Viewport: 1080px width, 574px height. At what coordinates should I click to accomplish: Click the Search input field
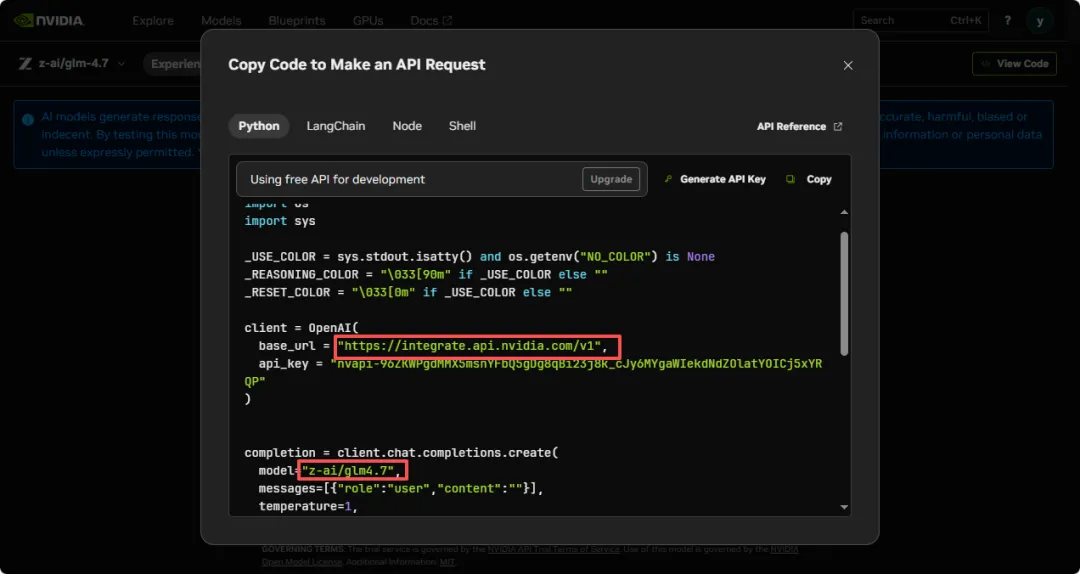(x=920, y=21)
